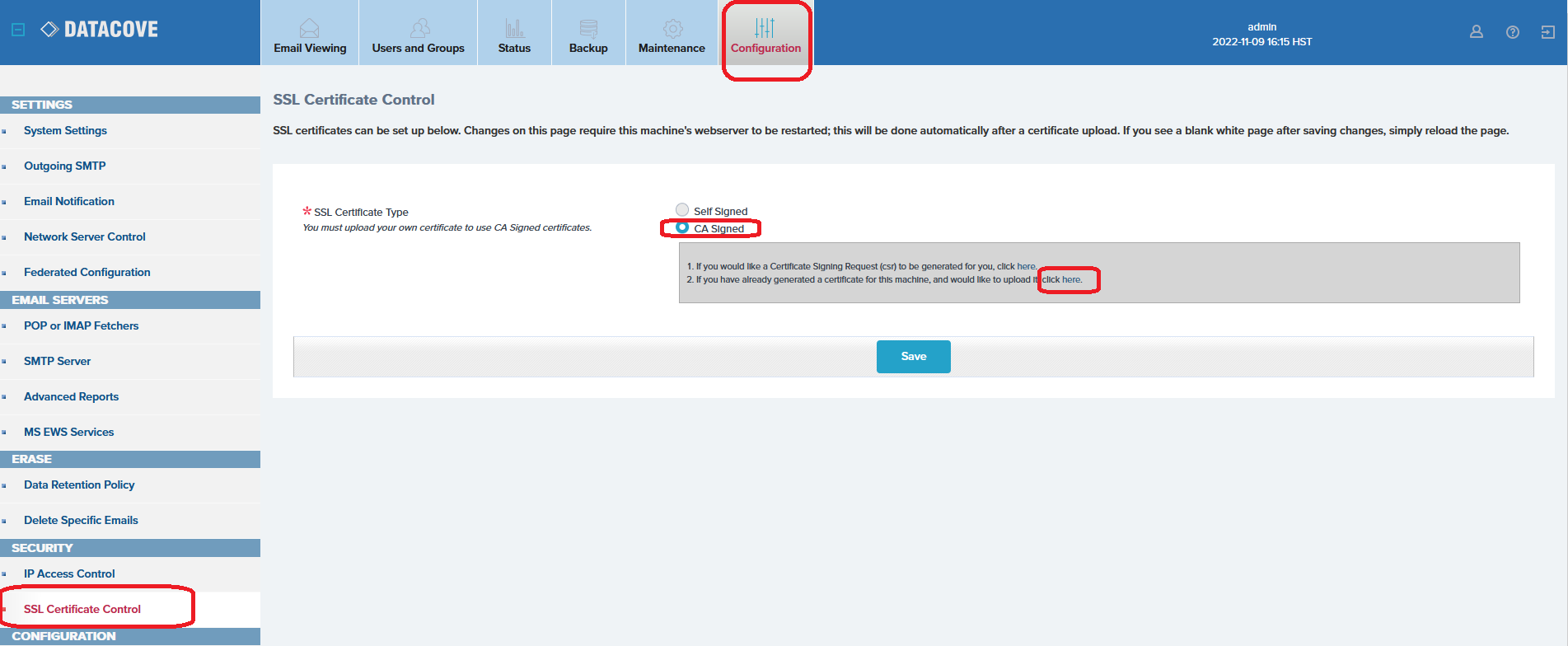
Task: Collapse sidebar using the minus box icon
Action: [x=18, y=30]
